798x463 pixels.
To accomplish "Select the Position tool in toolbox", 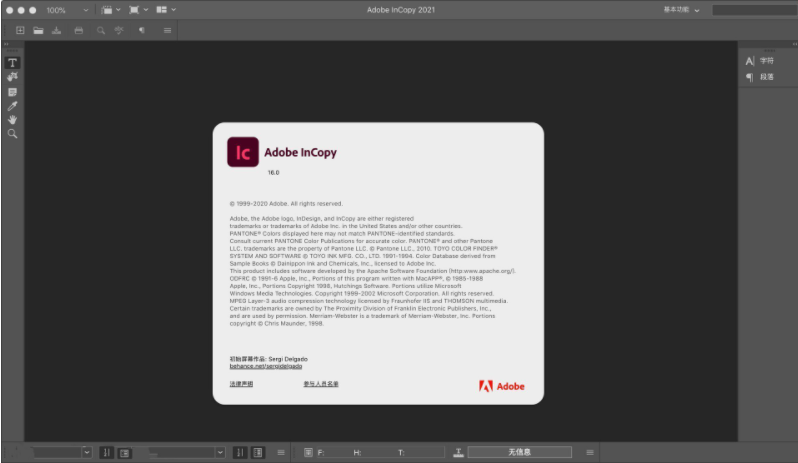I will click(x=13, y=77).
